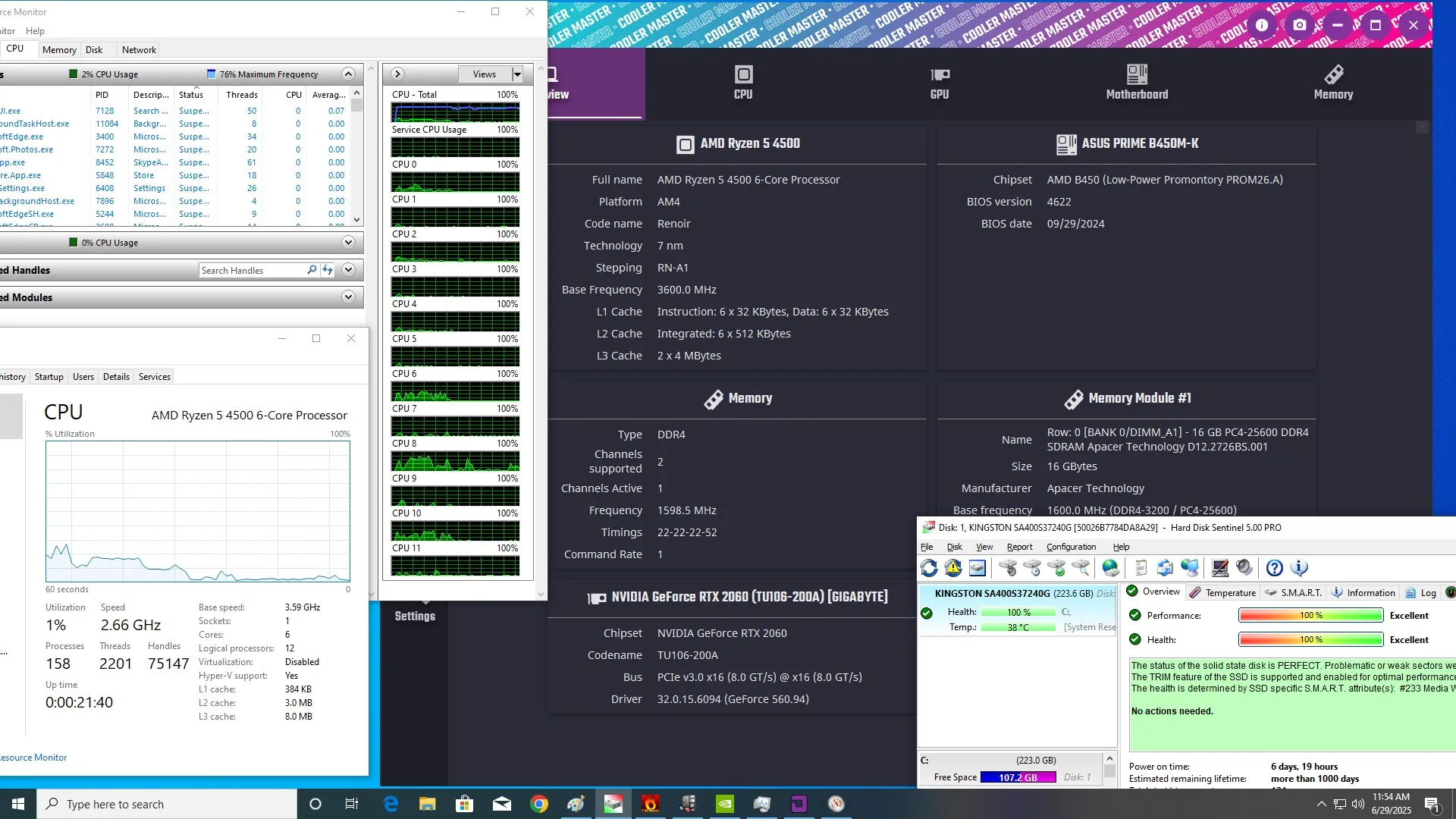Open the purple Cooler Master taskbar icon

(x=799, y=804)
